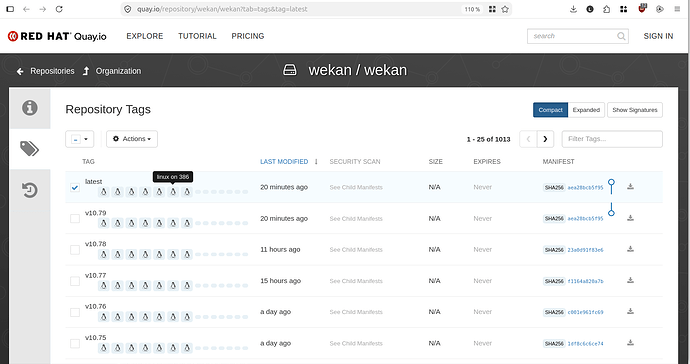Go back in browser history
The height and width of the screenshot is (364, 690).
pos(26,9)
